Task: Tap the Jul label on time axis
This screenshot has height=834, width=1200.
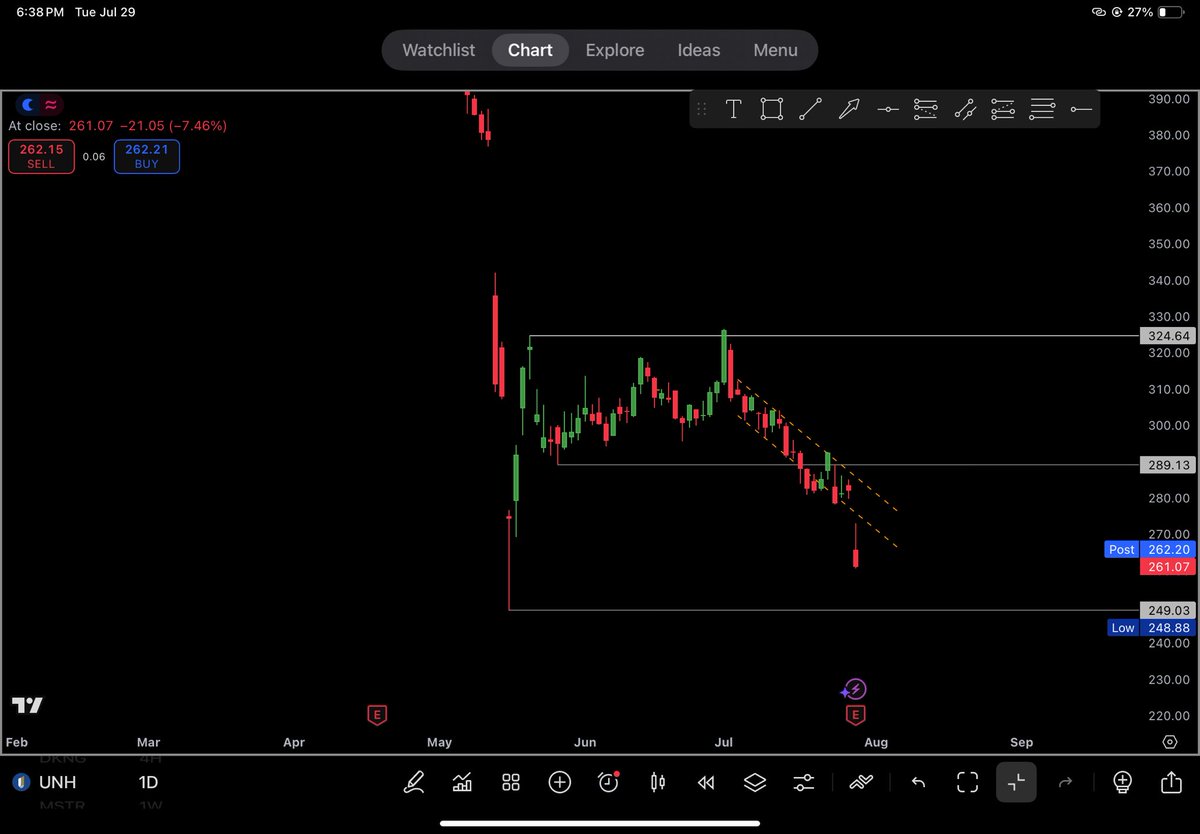Action: coord(724,742)
